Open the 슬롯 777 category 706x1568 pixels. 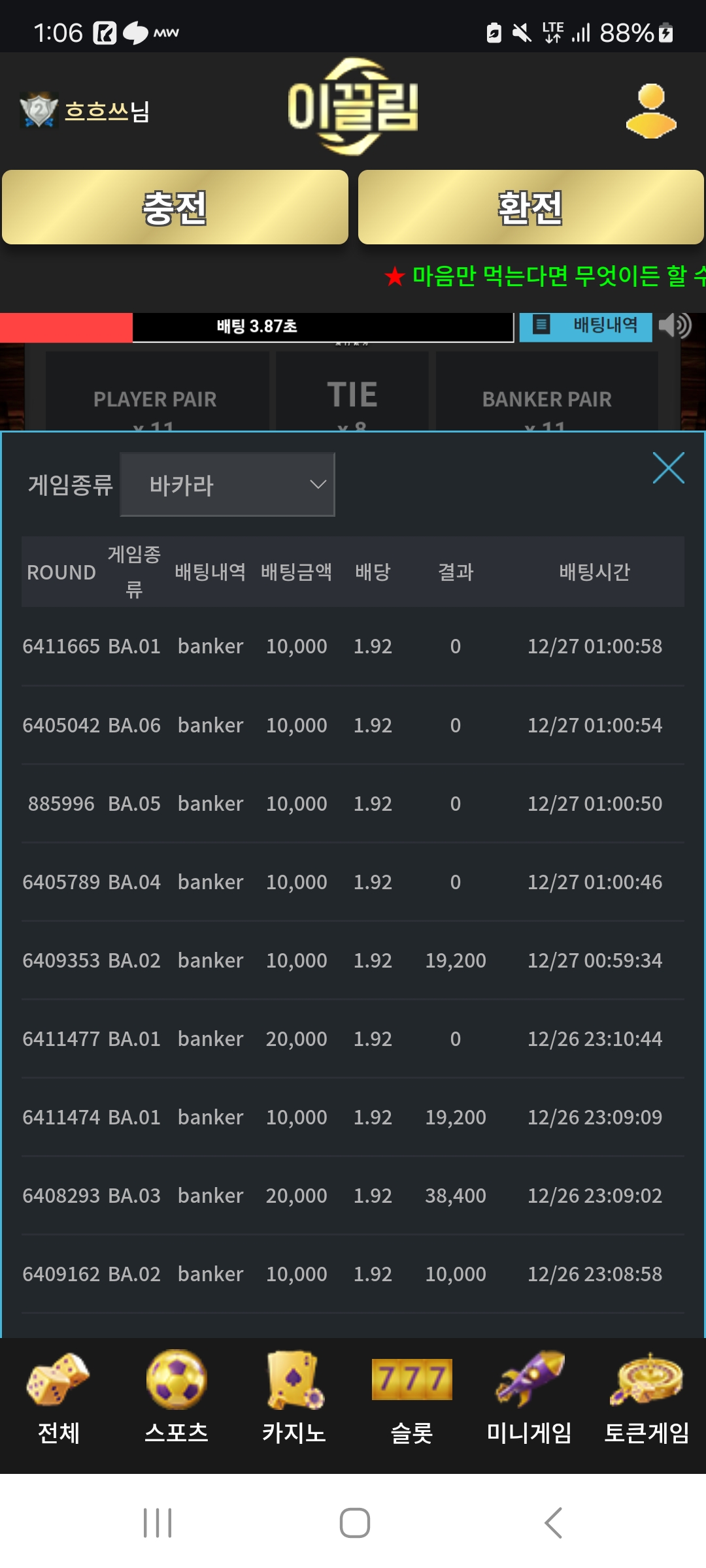[x=412, y=1397]
